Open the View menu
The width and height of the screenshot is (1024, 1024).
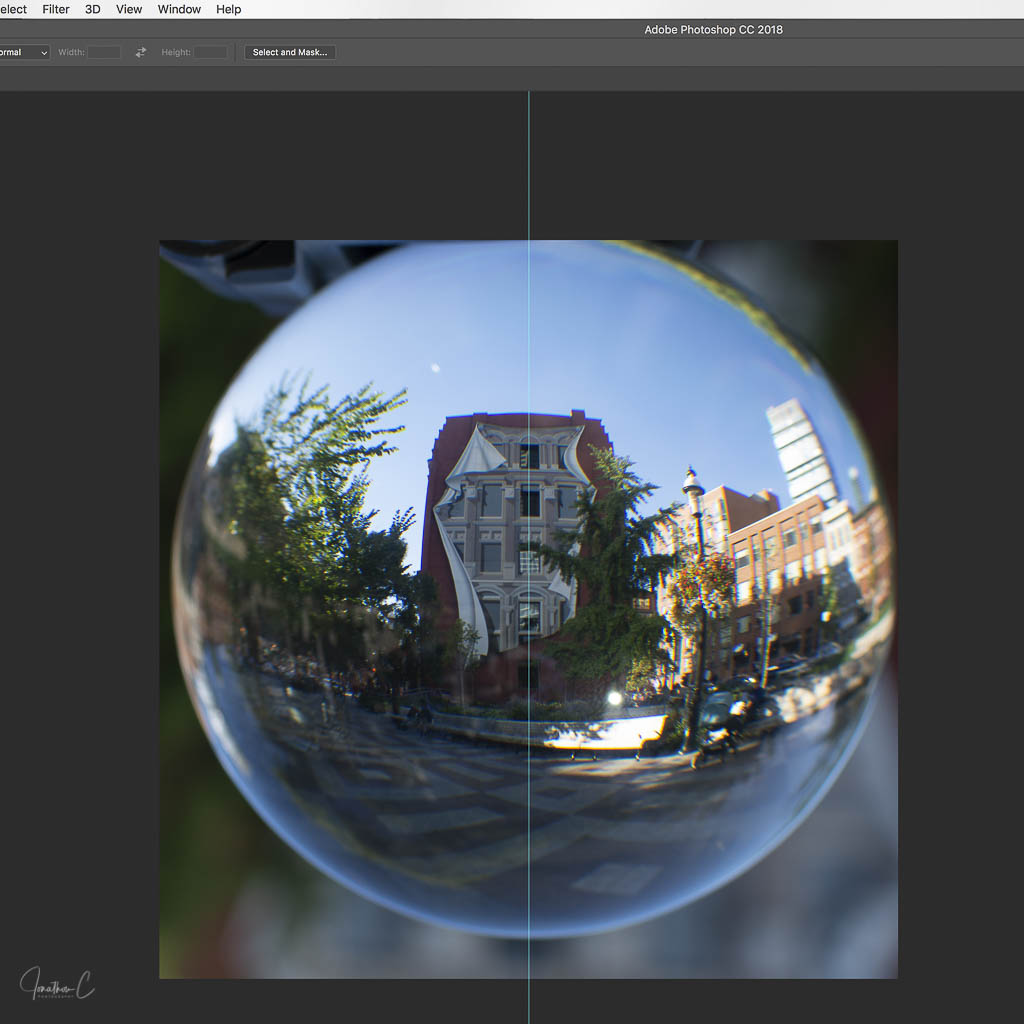pos(129,9)
